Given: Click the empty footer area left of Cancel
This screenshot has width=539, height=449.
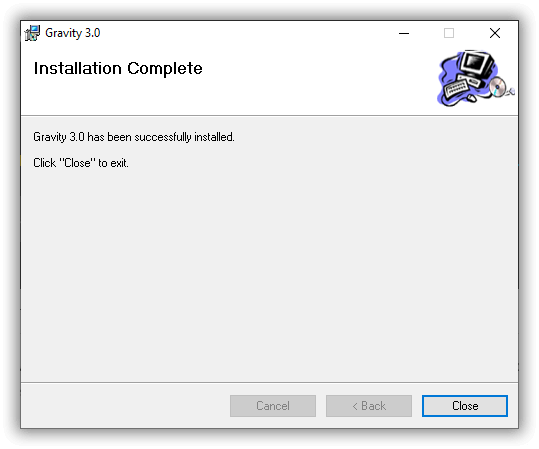Looking at the screenshot, I should tap(125, 406).
